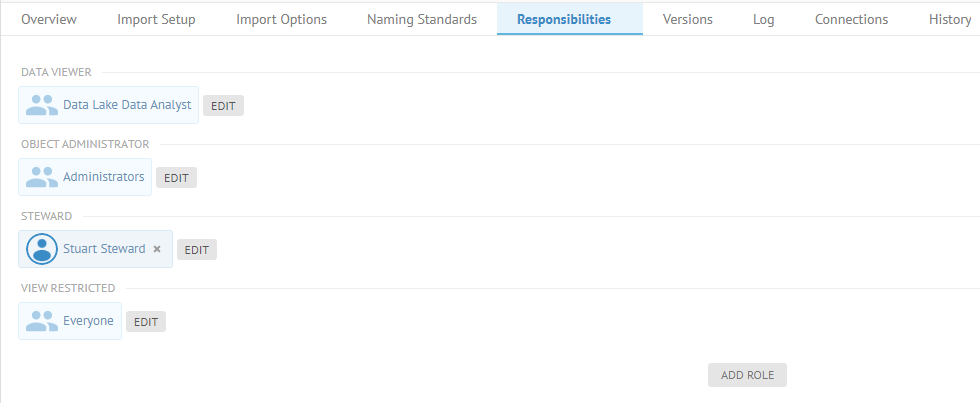The height and width of the screenshot is (403, 980).
Task: Click the Add Role button
Action: tap(747, 375)
